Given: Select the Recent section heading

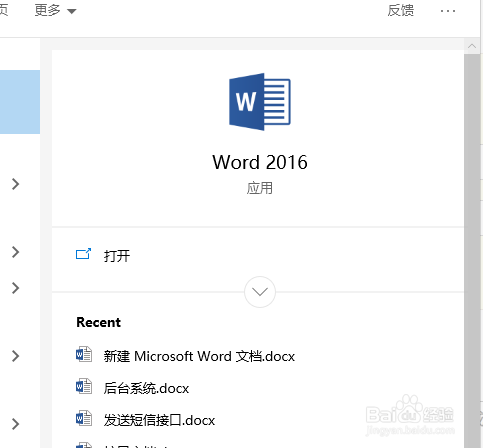Looking at the screenshot, I should tap(99, 322).
